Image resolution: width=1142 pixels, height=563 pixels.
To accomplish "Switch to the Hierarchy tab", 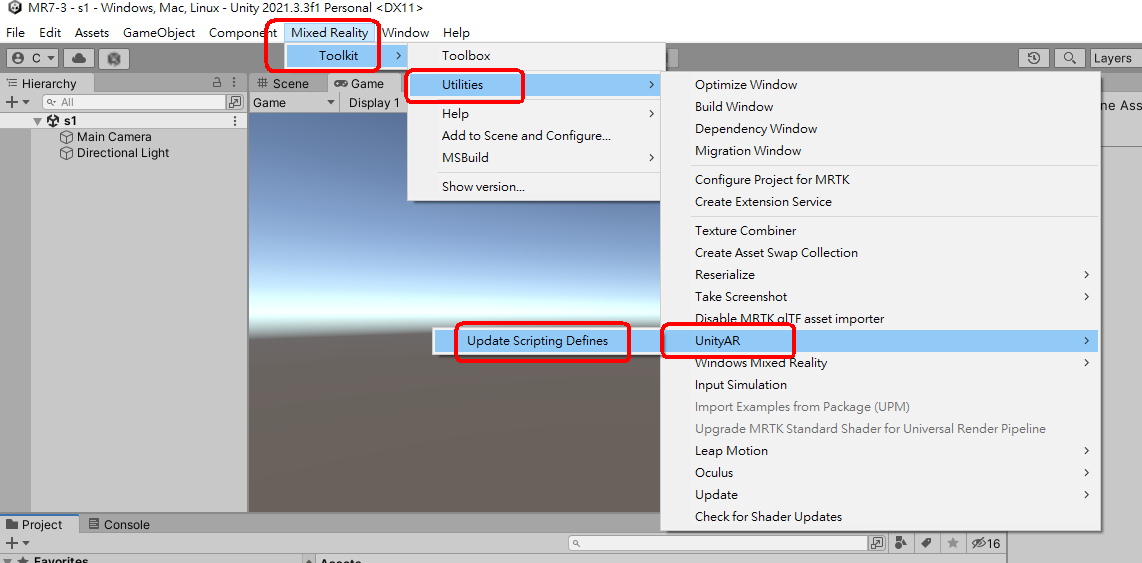I will coord(48,84).
